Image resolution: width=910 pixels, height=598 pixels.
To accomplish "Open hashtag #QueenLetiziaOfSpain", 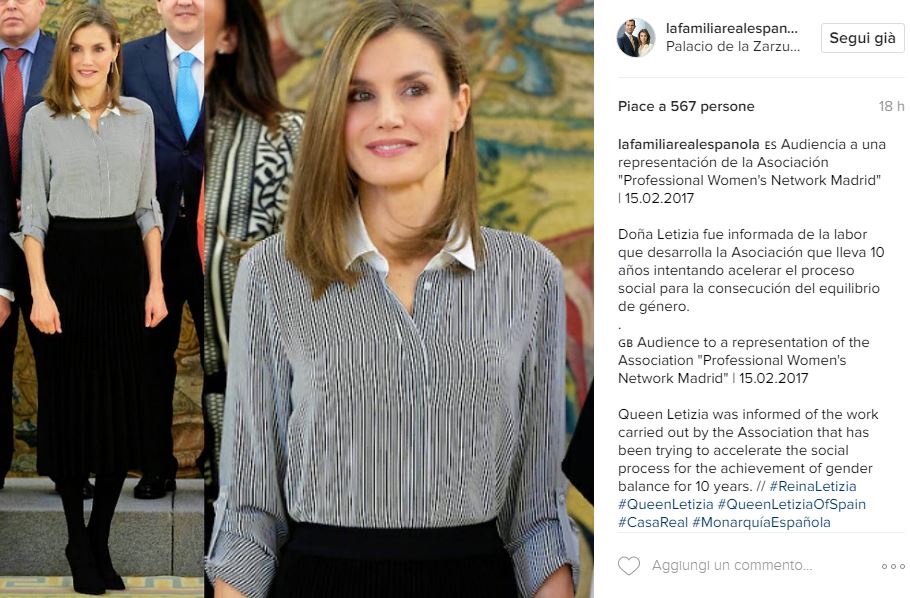I will 792,504.
